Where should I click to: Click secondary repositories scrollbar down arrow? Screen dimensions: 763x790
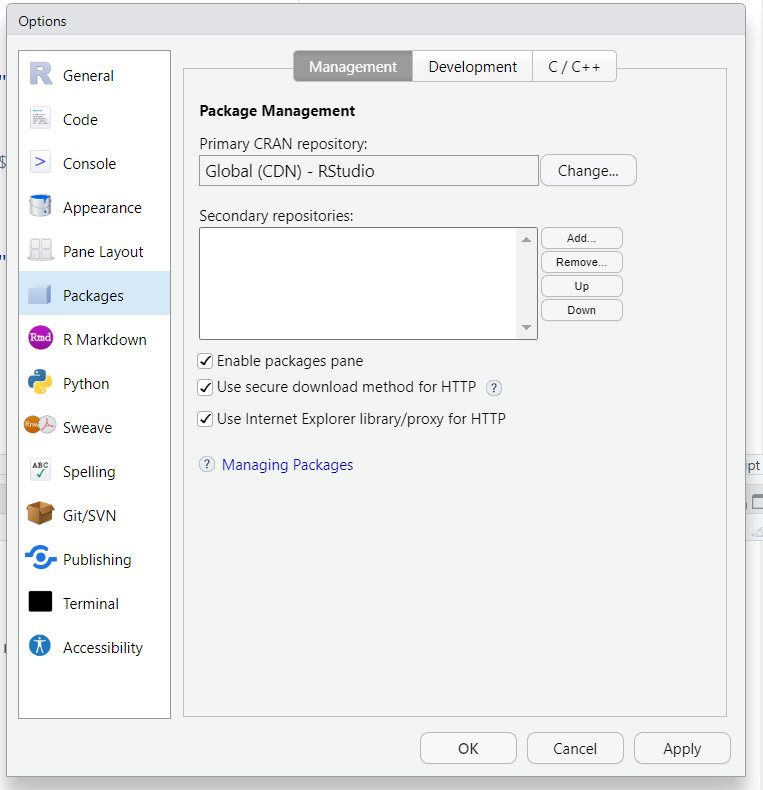coord(526,327)
